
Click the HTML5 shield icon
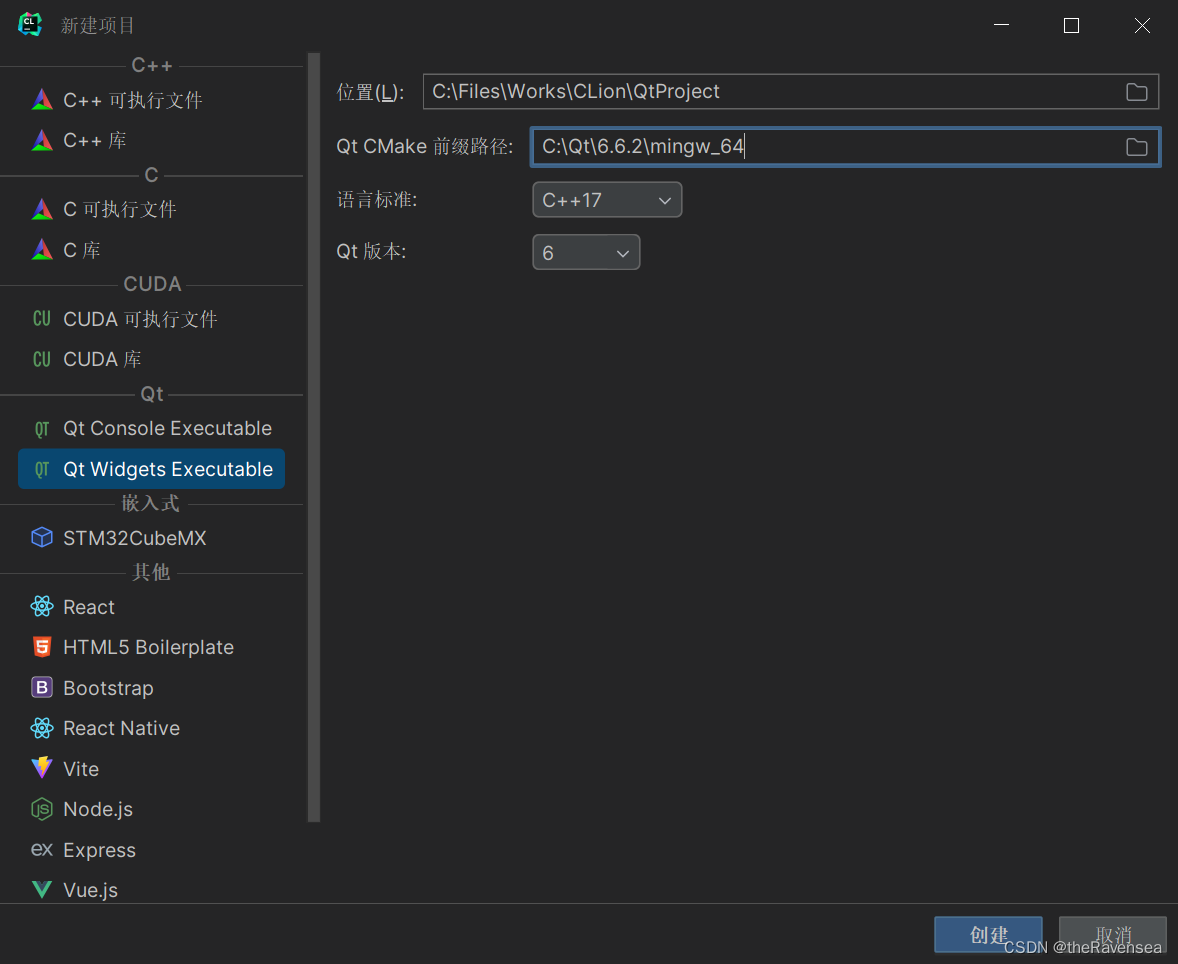[42, 647]
